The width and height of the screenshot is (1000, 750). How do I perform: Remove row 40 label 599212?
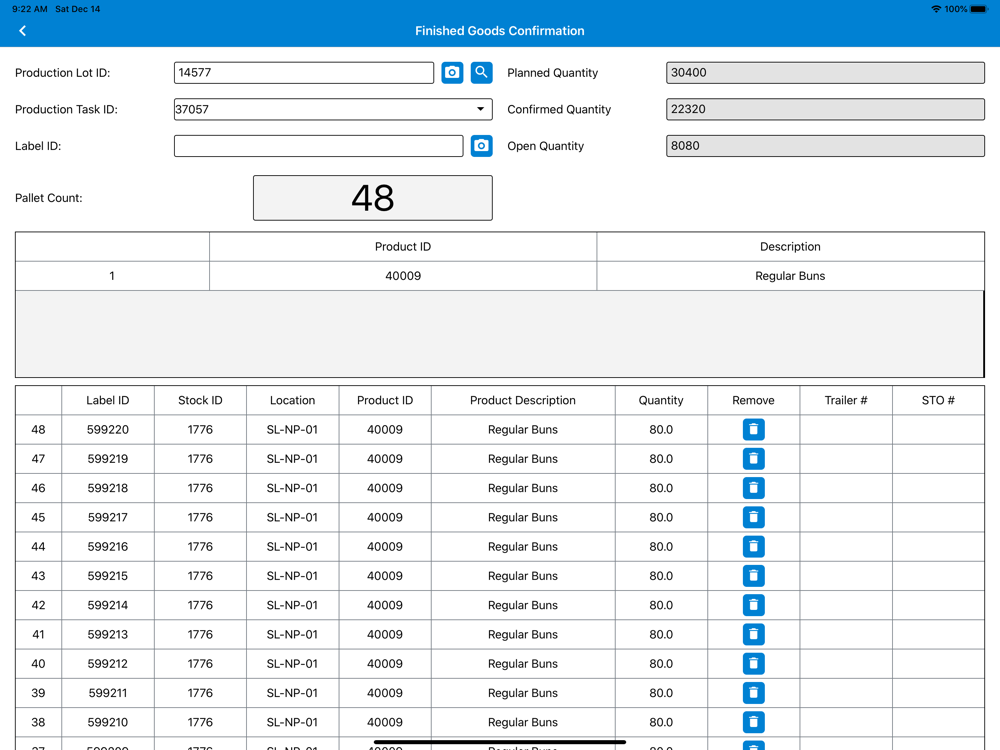753,664
